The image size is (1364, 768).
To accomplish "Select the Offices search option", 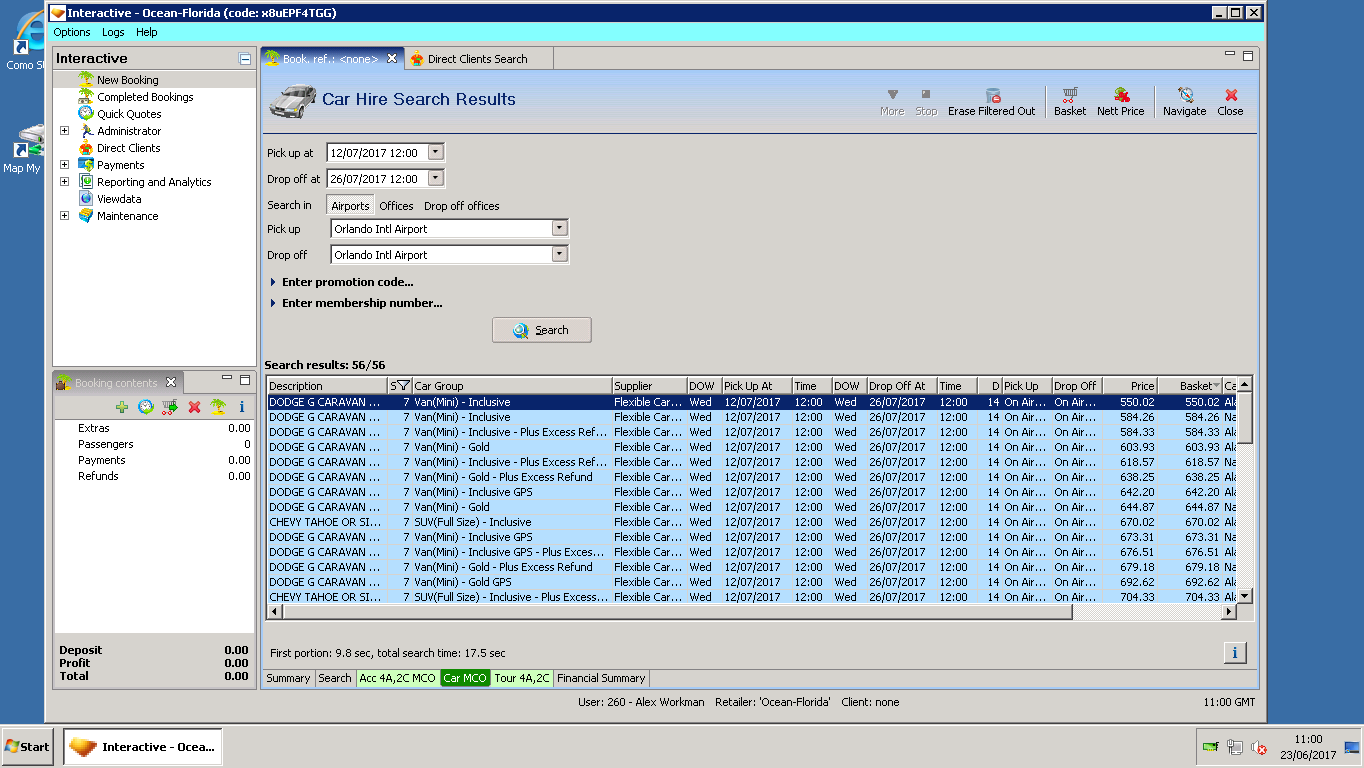I will pos(396,206).
